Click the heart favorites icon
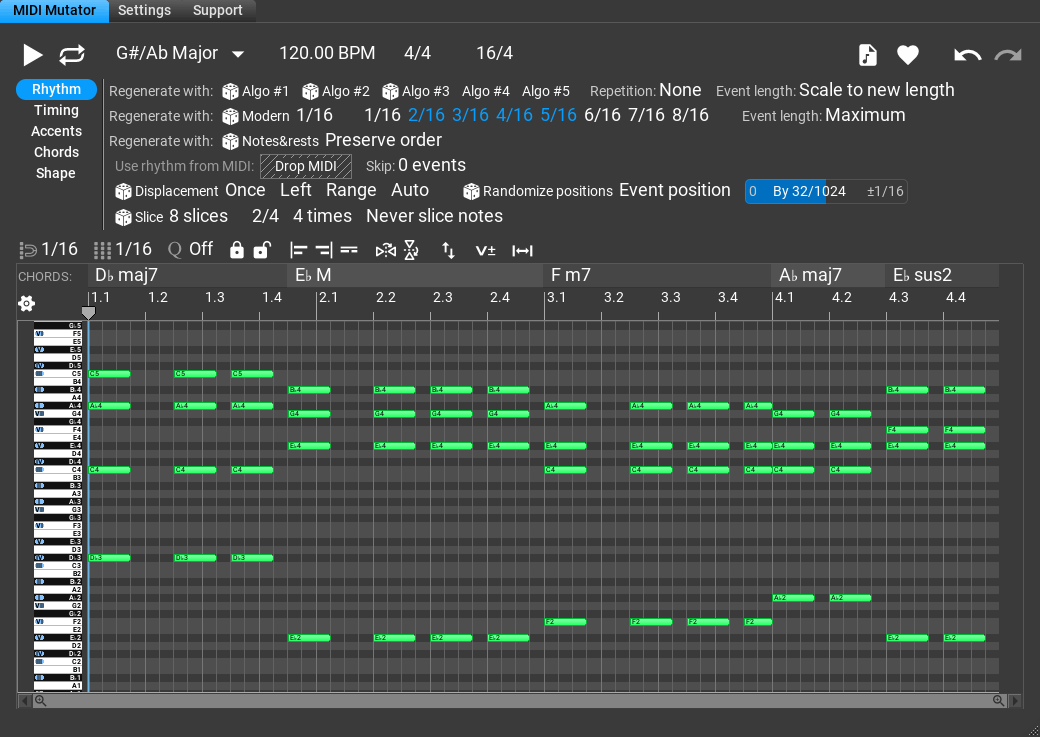1040x737 pixels. [907, 55]
